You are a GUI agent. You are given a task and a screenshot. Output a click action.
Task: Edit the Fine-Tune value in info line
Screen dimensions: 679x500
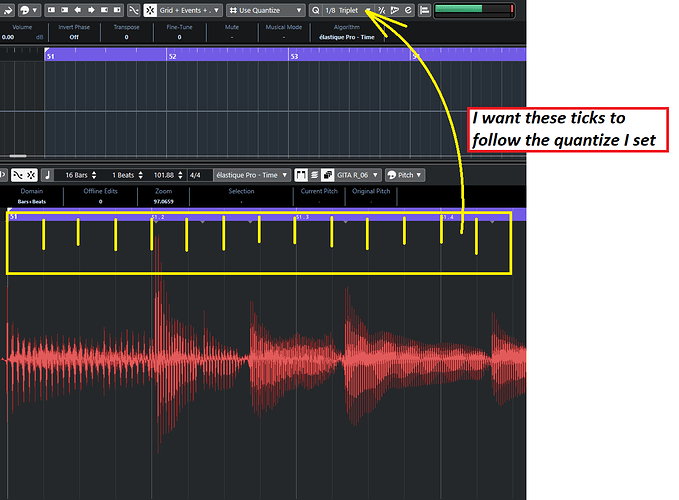point(179,37)
